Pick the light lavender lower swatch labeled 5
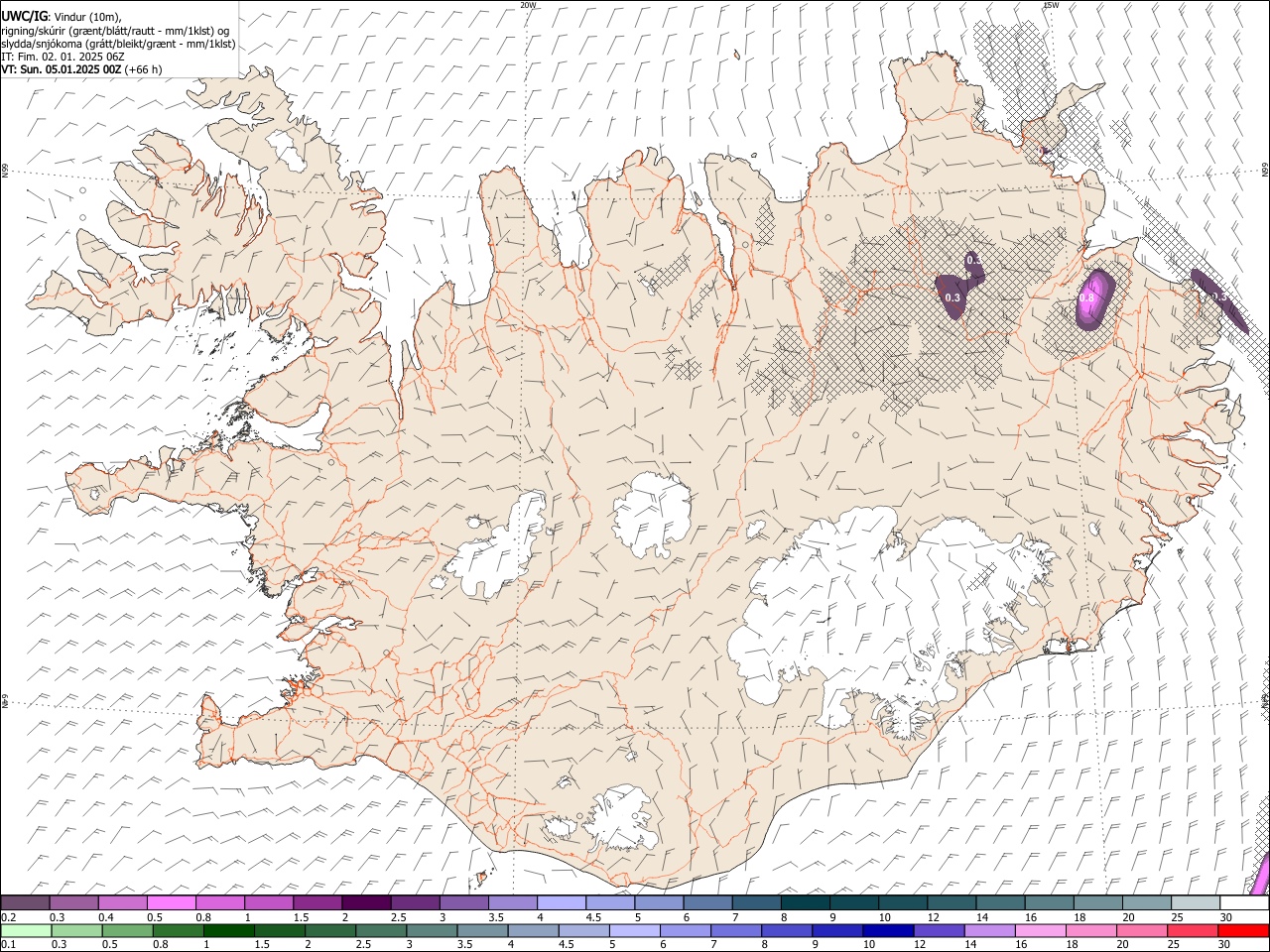 pos(634,930)
